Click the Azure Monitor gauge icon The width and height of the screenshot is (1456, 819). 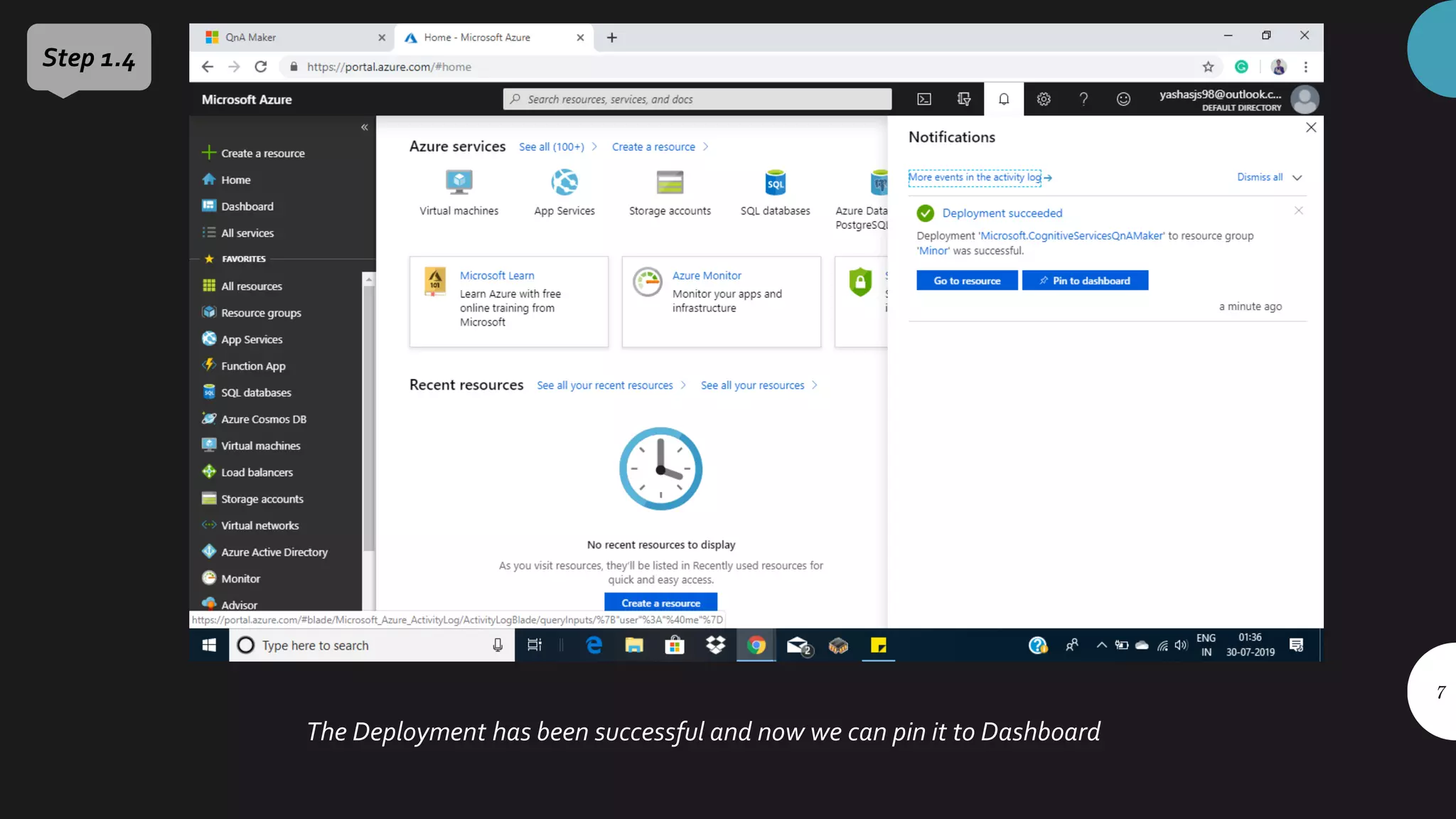click(x=648, y=282)
